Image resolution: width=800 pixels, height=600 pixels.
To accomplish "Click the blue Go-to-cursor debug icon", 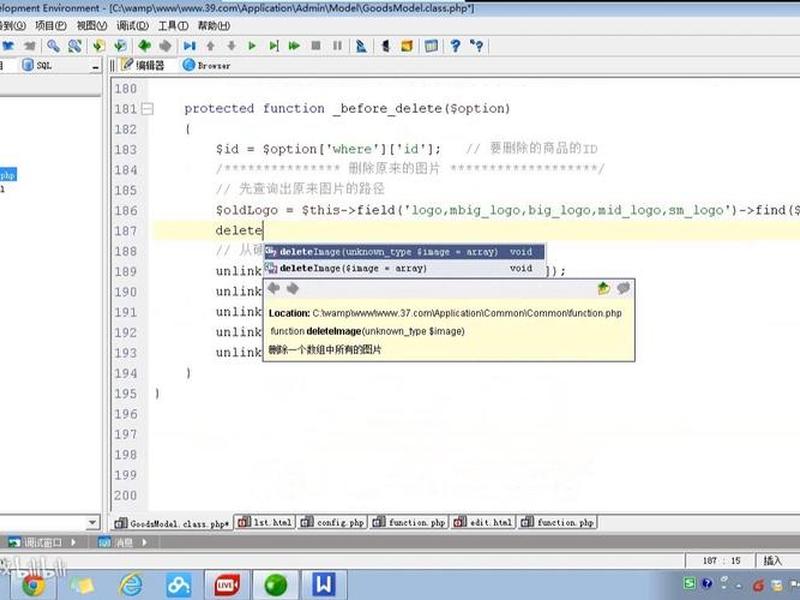I will coord(189,46).
